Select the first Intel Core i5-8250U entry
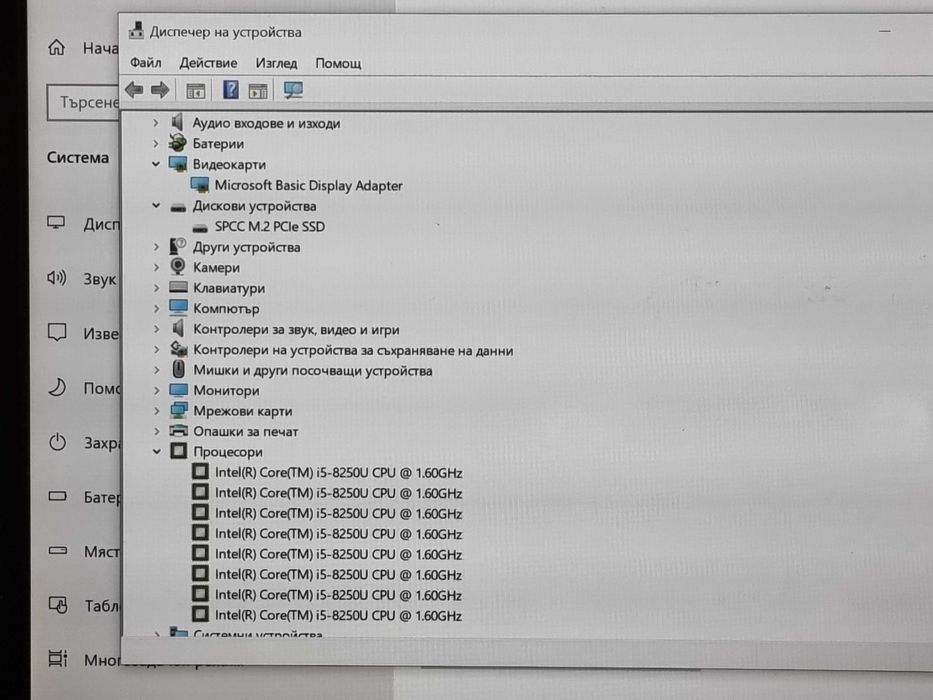Viewport: 933px width, 700px height. (338, 473)
